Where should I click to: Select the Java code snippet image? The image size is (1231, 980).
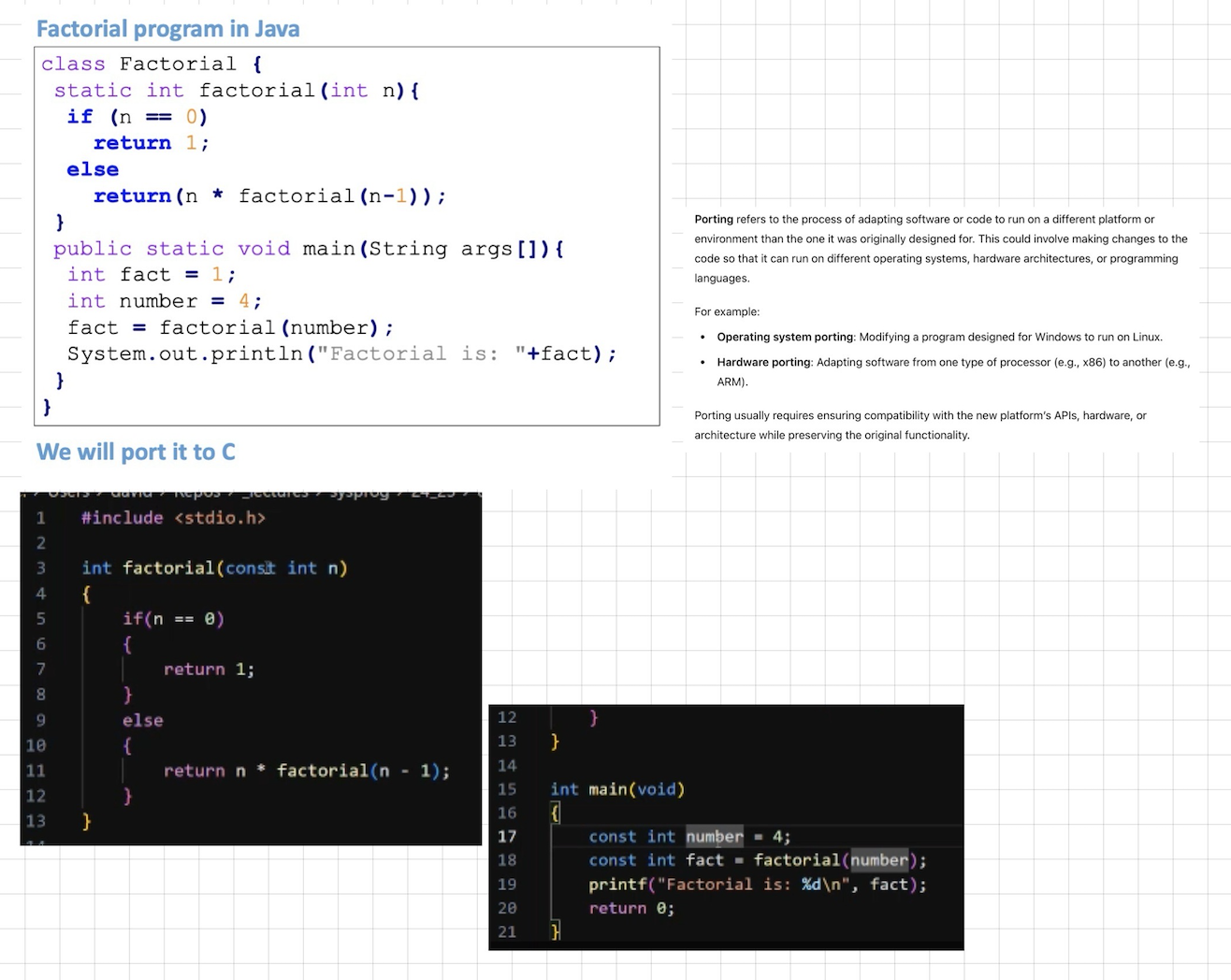pos(347,237)
